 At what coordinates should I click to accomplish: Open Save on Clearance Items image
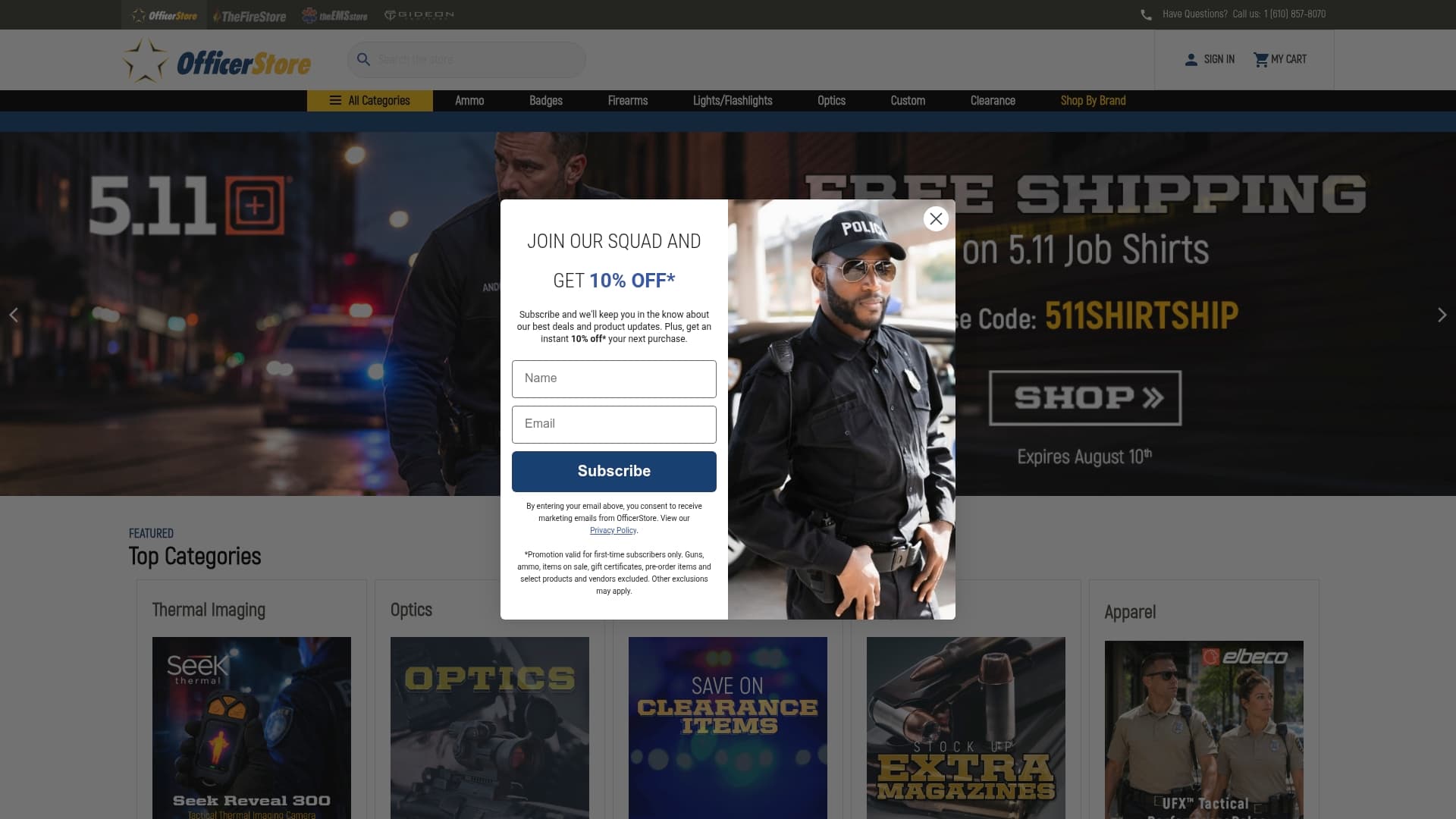click(x=728, y=728)
